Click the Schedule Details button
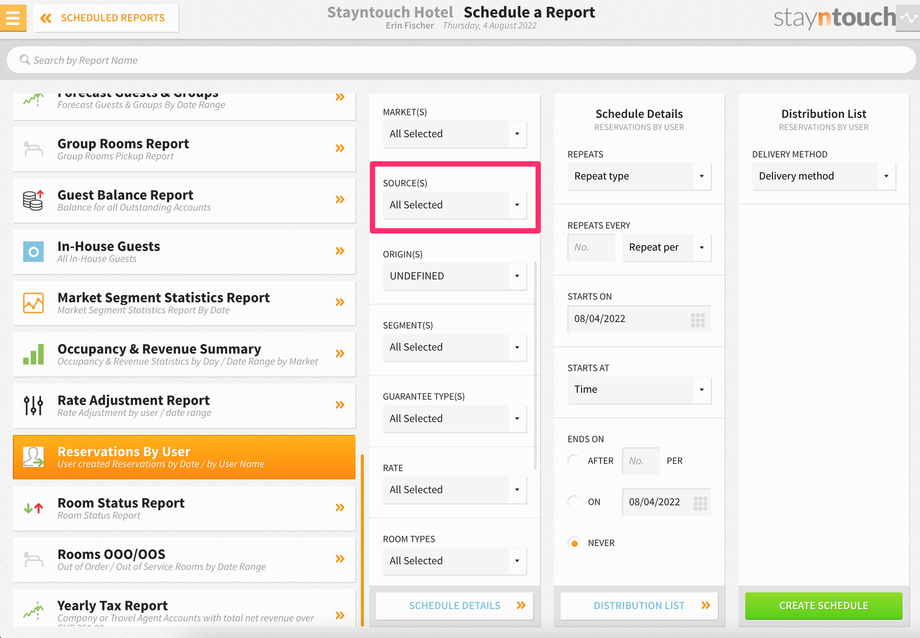This screenshot has width=920, height=638. click(455, 606)
